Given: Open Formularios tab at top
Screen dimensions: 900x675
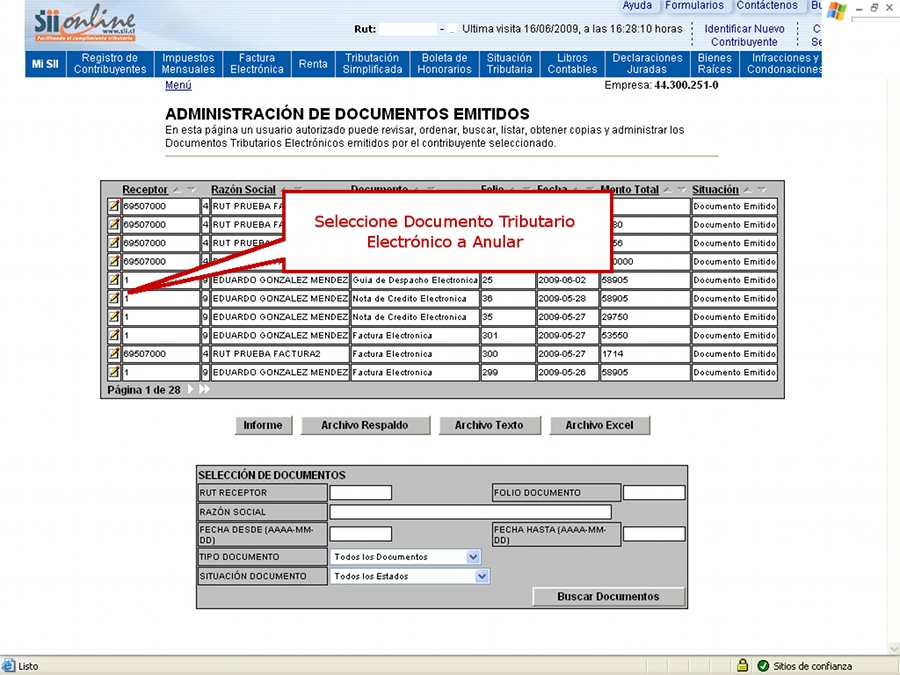Looking at the screenshot, I should pos(695,6).
